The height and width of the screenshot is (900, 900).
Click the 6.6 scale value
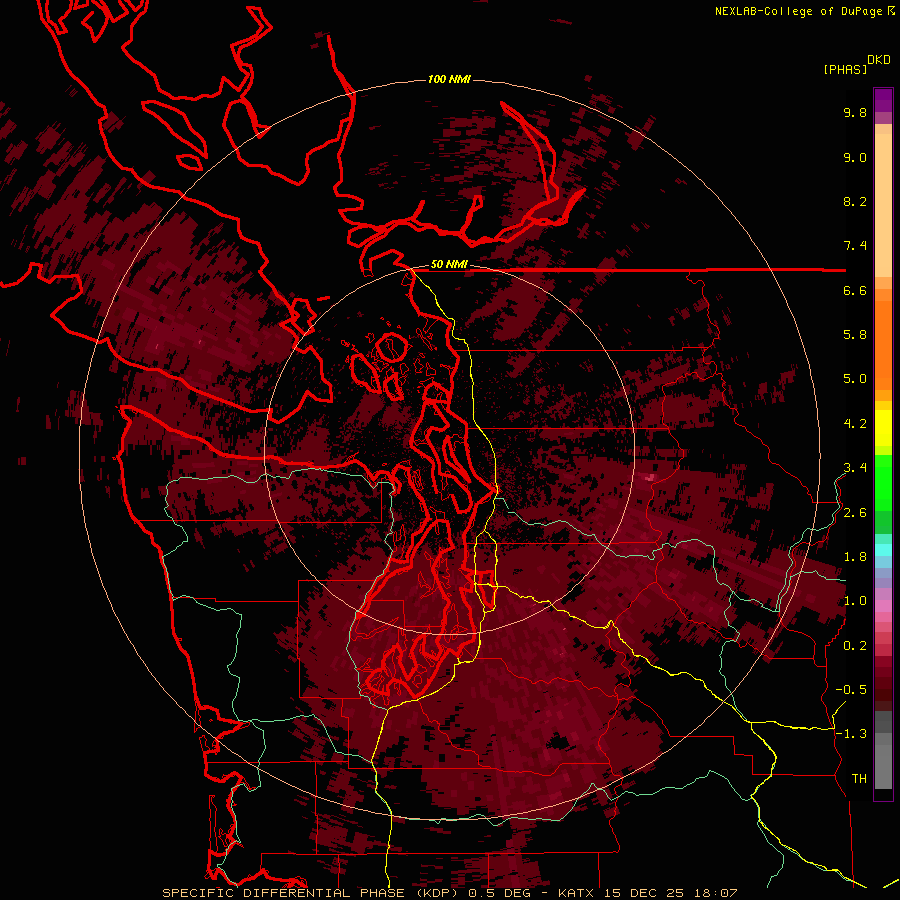pyautogui.click(x=855, y=290)
